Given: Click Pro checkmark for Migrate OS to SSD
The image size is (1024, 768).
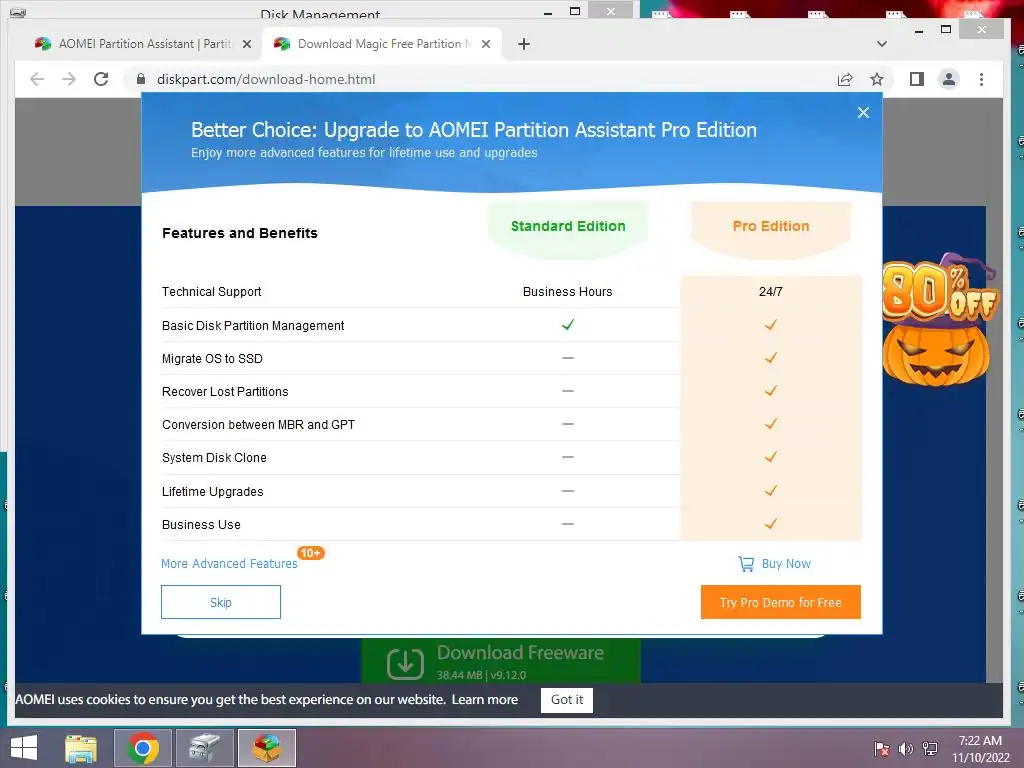Looking at the screenshot, I should click(771, 358).
